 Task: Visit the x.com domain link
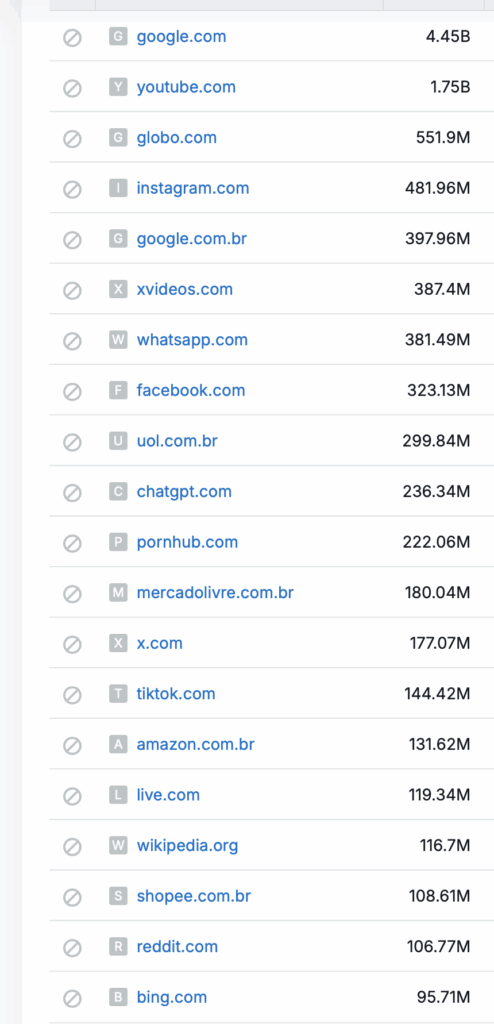(159, 643)
